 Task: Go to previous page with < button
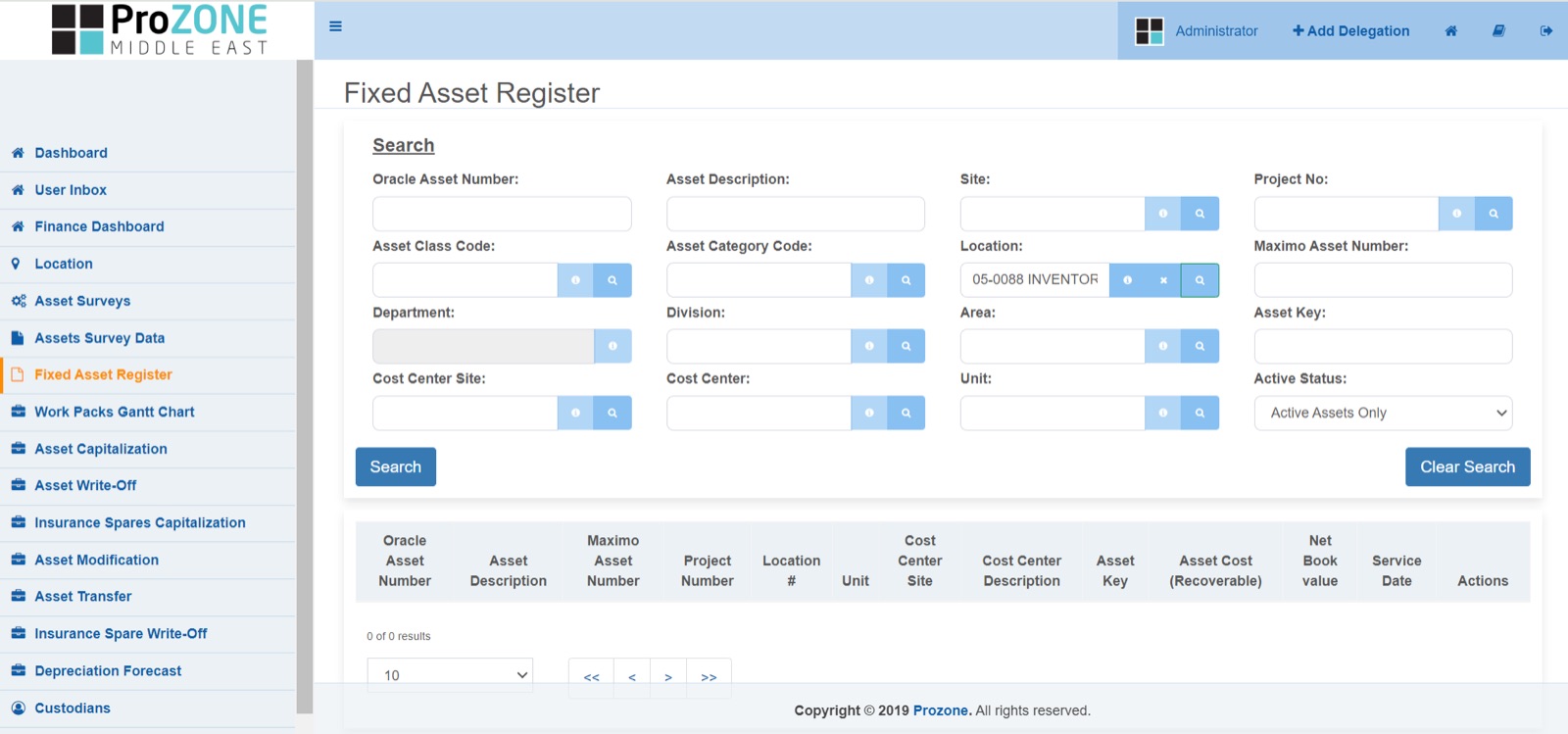(632, 677)
